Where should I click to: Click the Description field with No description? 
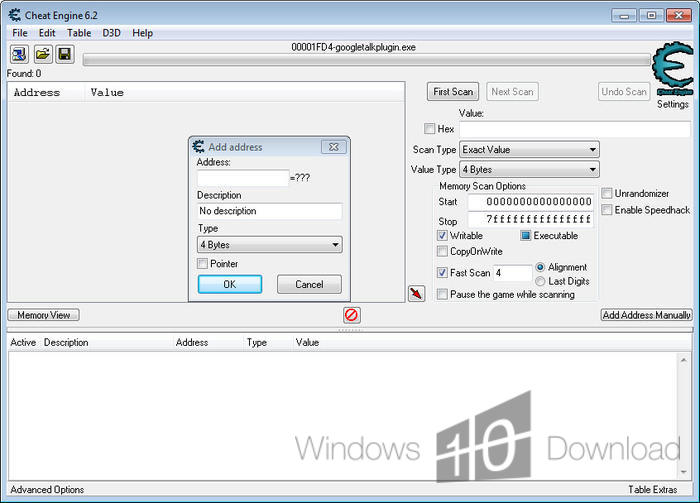point(270,211)
